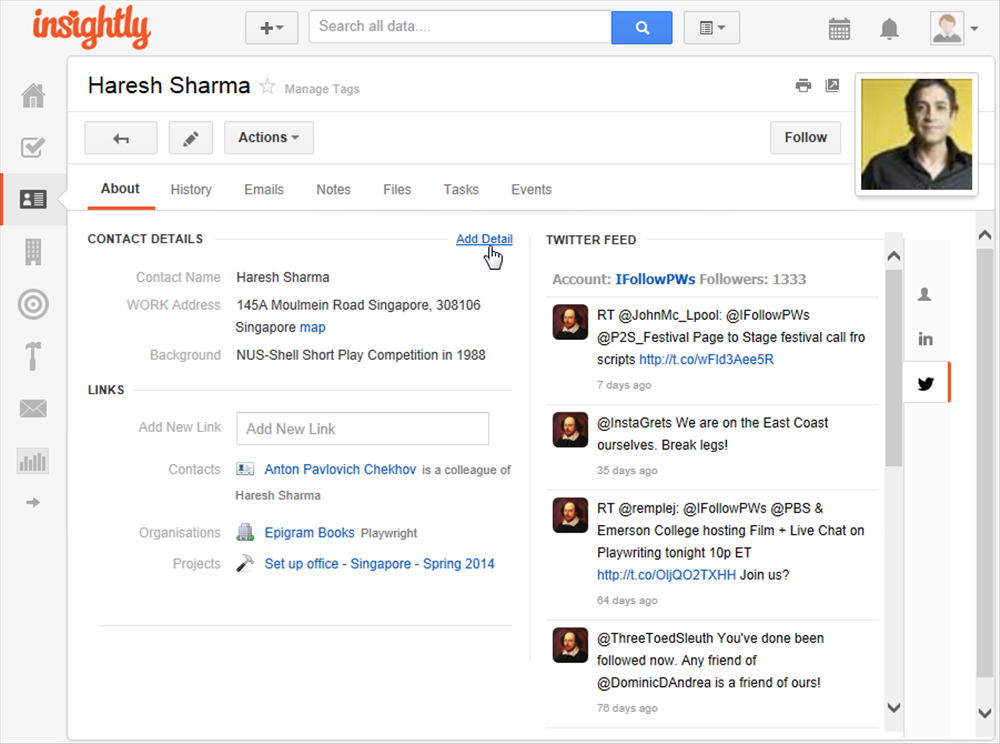Open the Opportunities target icon in sidebar
The width and height of the screenshot is (1000, 744).
[33, 304]
